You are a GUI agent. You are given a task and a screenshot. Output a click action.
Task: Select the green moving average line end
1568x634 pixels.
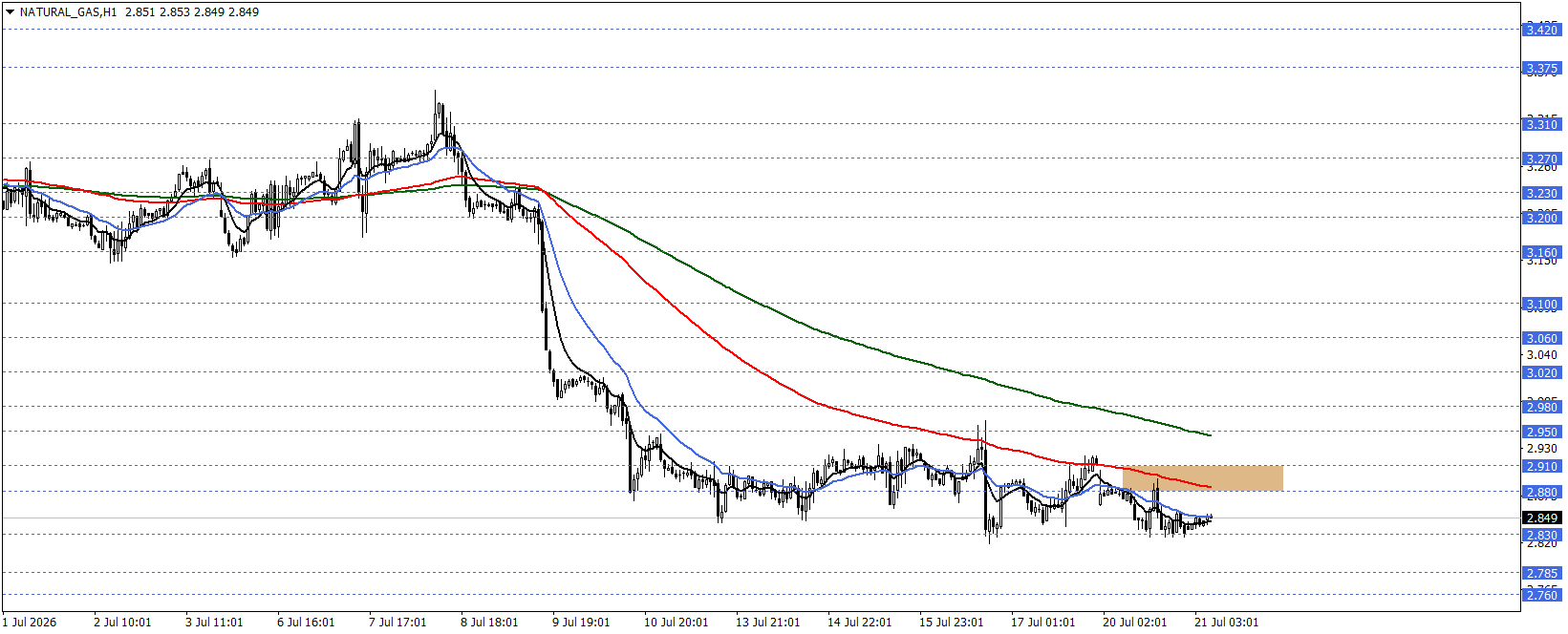coord(1209,434)
